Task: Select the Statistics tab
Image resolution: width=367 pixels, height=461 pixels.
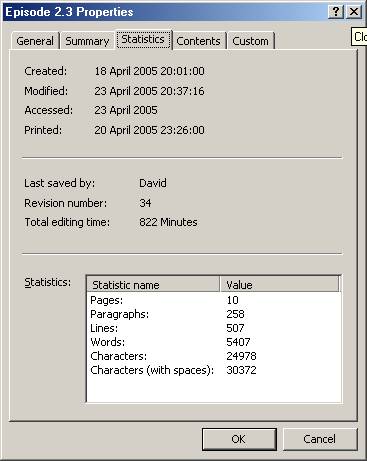Action: coord(143,39)
